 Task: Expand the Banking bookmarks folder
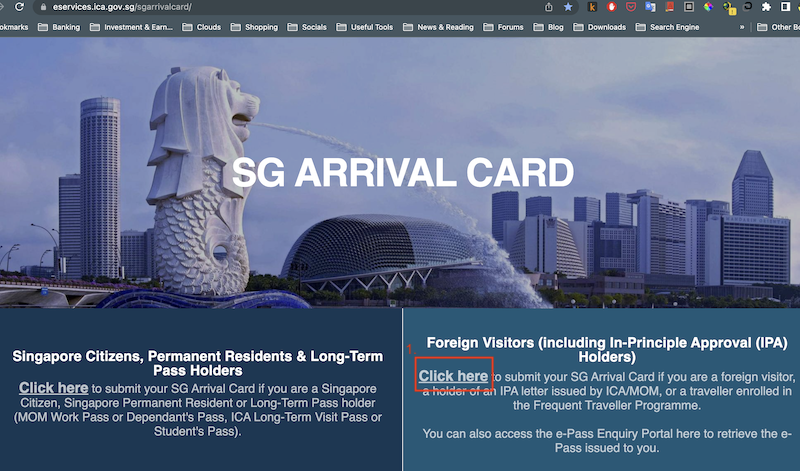[58, 27]
